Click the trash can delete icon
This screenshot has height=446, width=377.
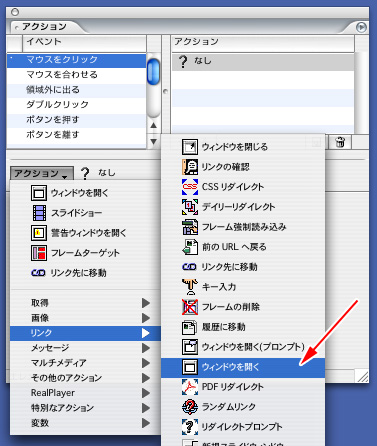coord(340,142)
